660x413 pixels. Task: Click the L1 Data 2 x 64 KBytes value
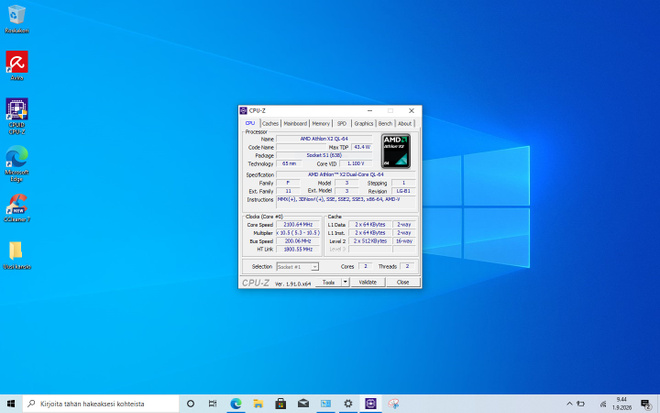click(x=370, y=225)
